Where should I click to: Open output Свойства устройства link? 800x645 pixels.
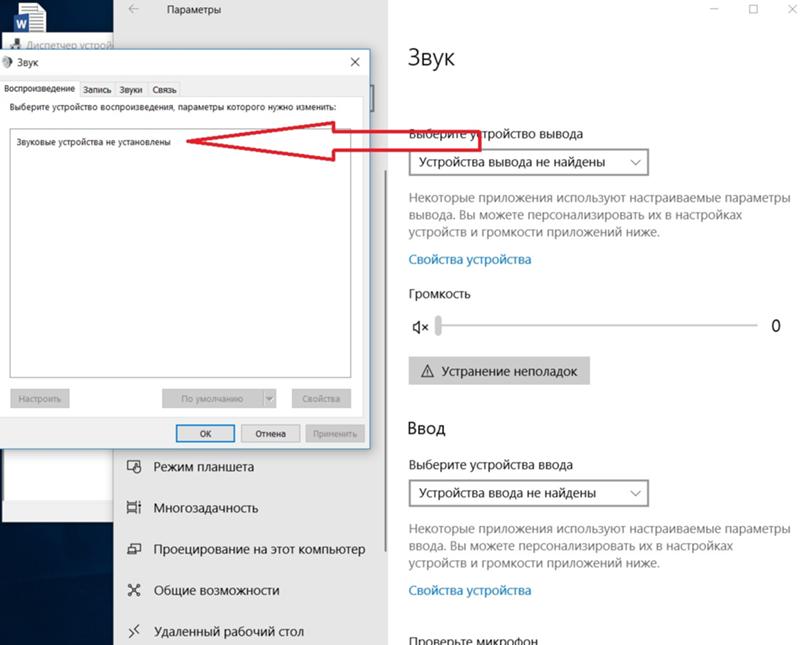(x=470, y=260)
